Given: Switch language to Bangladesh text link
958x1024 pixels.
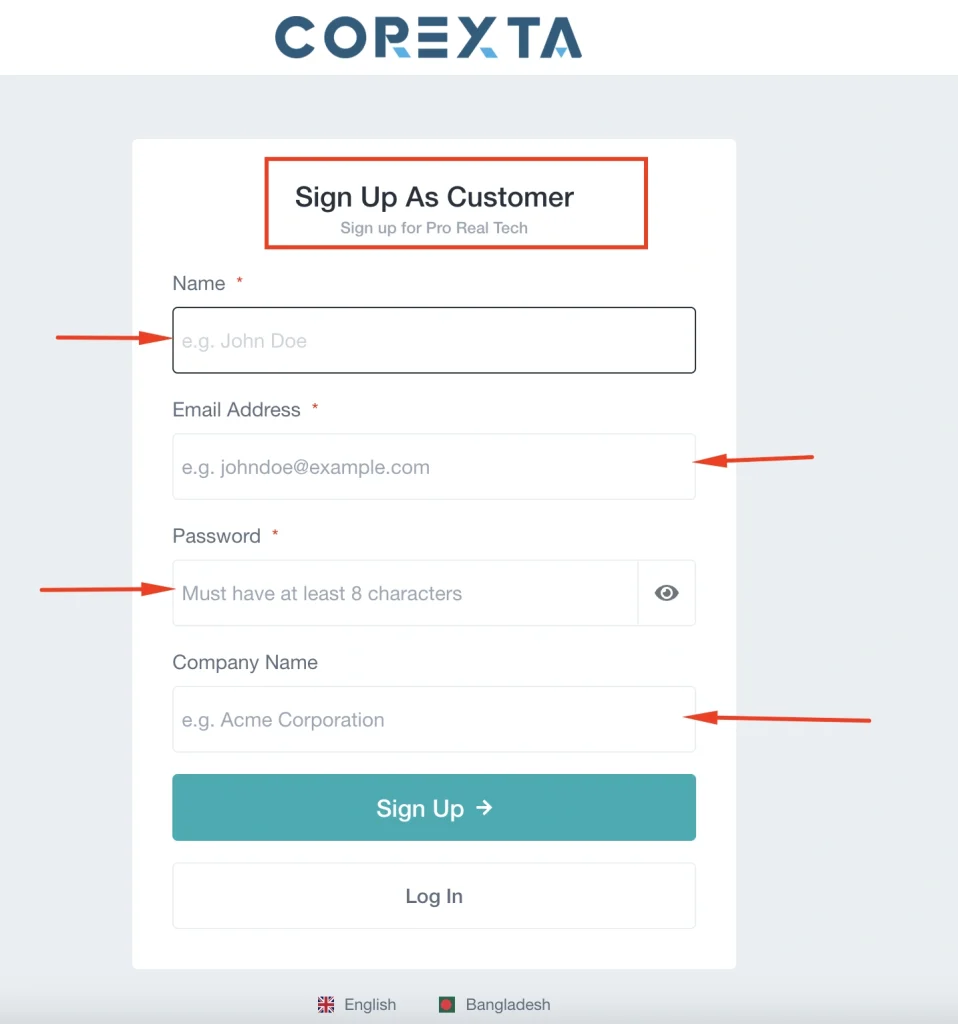Looking at the screenshot, I should click(507, 1005).
